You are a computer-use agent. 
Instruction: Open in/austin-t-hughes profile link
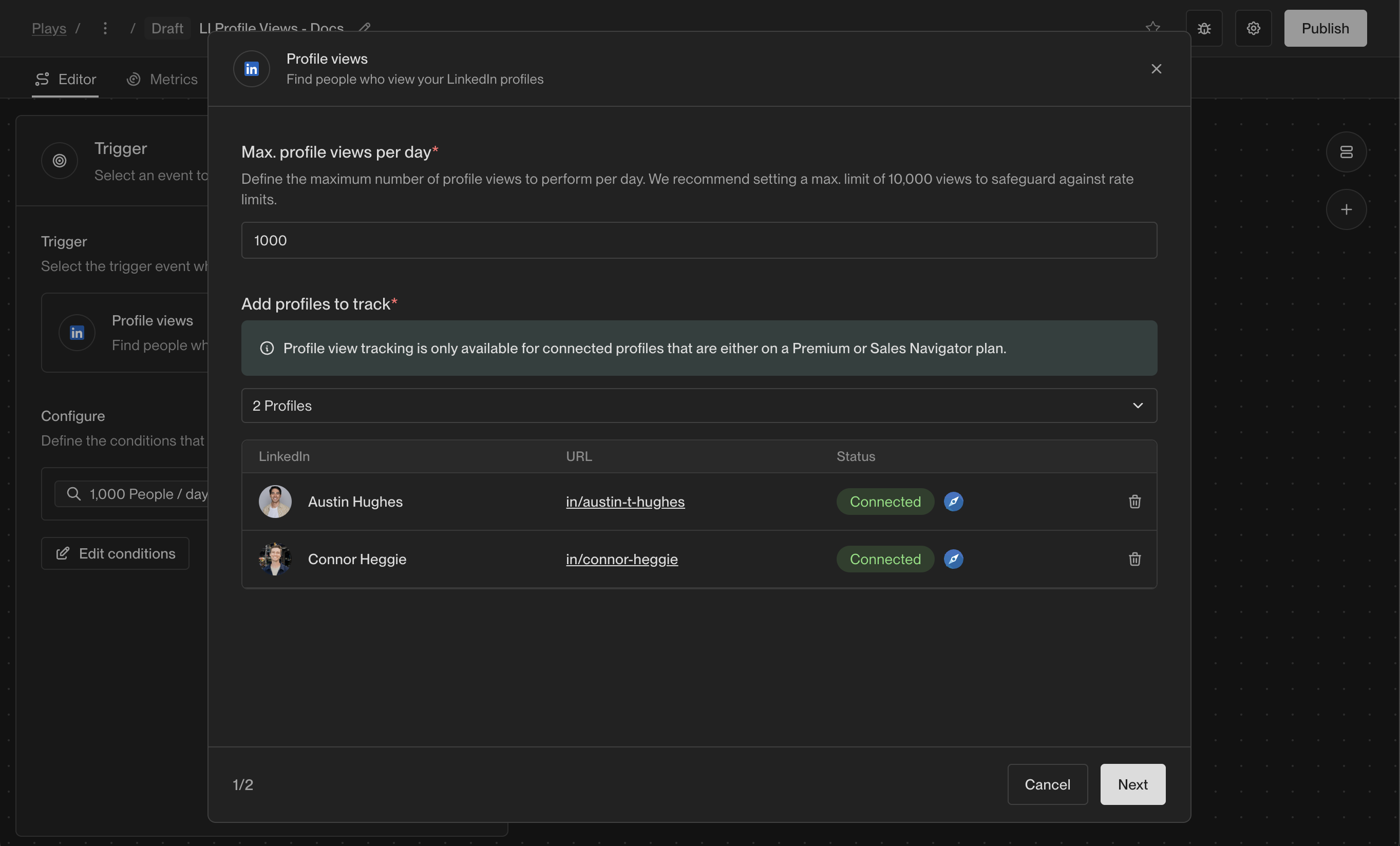click(625, 502)
